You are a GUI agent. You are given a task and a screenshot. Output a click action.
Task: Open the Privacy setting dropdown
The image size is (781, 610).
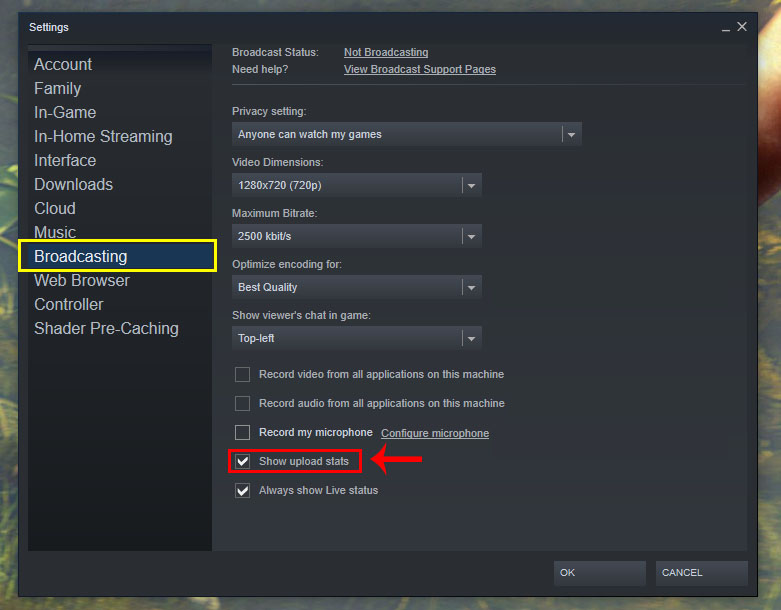406,134
